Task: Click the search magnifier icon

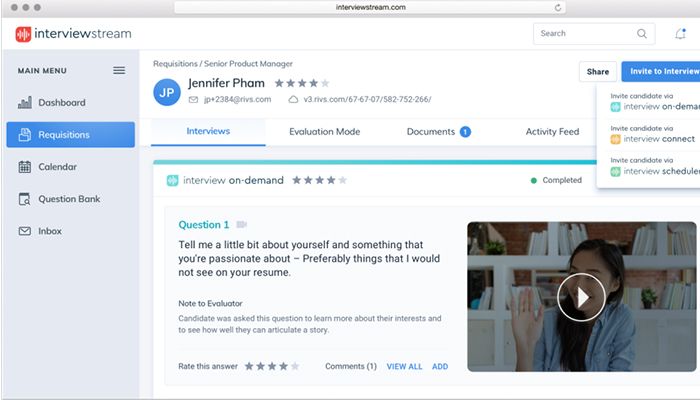Action: [642, 33]
